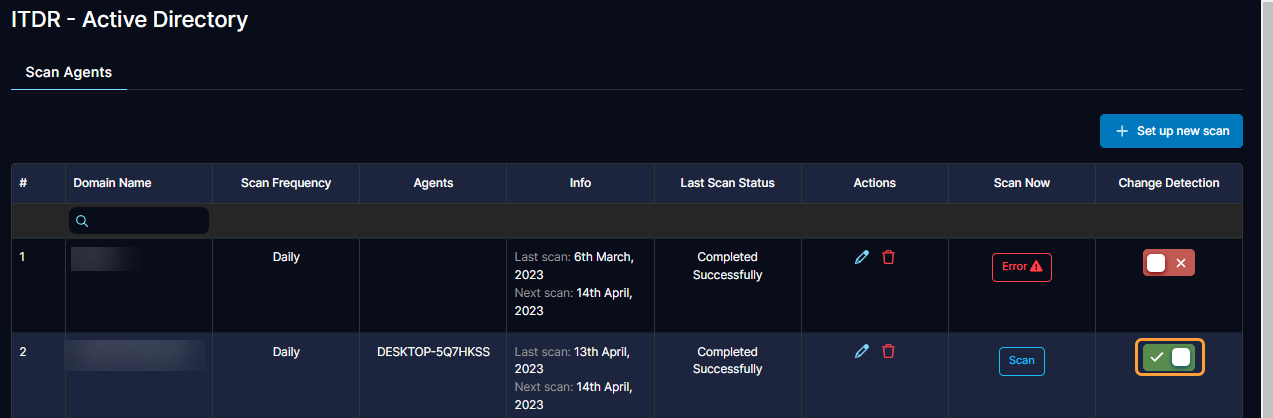
Task: Start scan for DESKTOP-5Q7HKSS agent
Action: pos(1021,361)
